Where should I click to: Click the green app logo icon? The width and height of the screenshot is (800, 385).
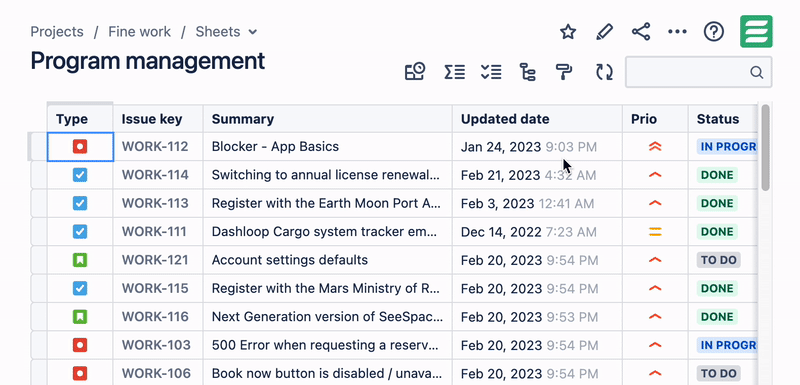(756, 32)
